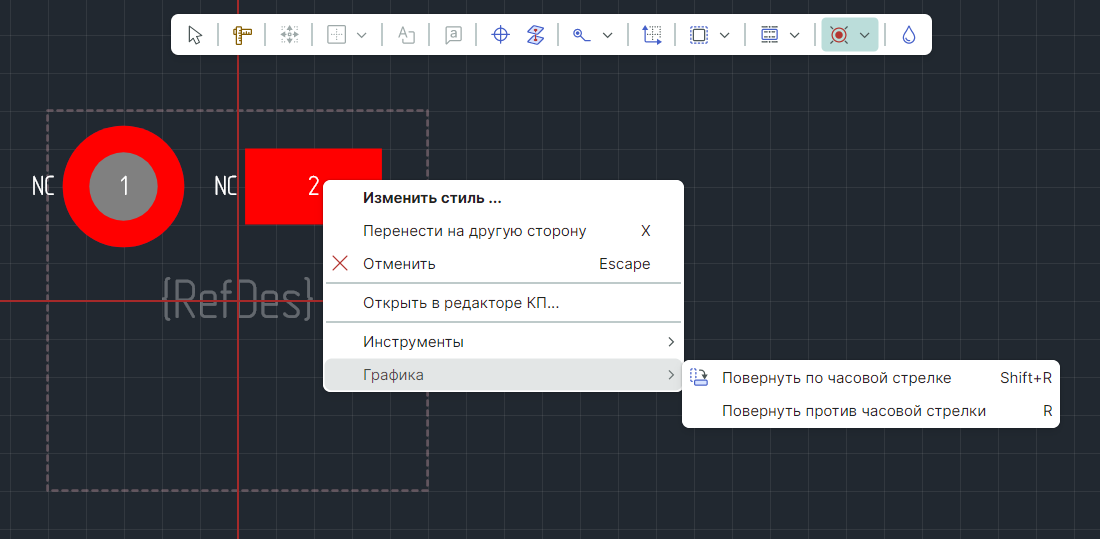Image resolution: width=1100 pixels, height=539 pixels.
Task: Click the comment bubble tool icon
Action: [x=453, y=34]
